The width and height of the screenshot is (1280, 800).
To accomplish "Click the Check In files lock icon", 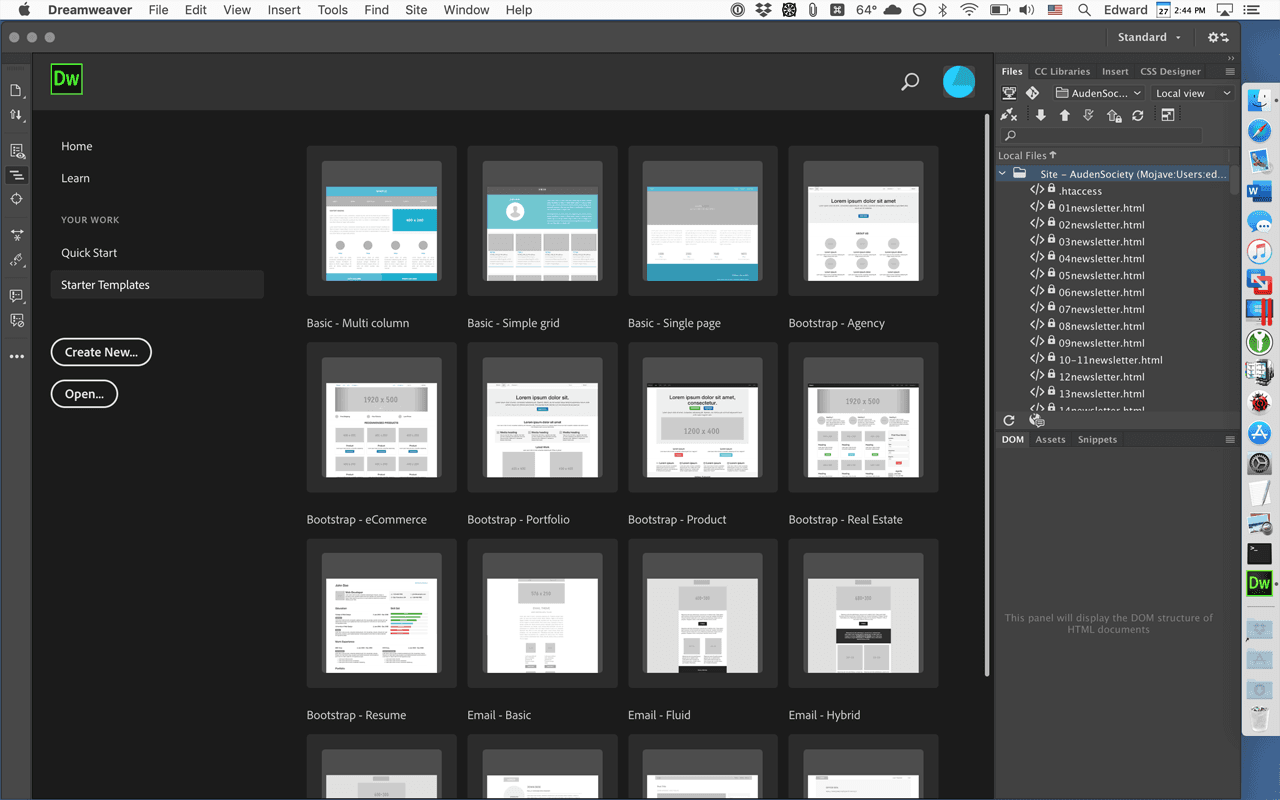I will pos(1114,115).
